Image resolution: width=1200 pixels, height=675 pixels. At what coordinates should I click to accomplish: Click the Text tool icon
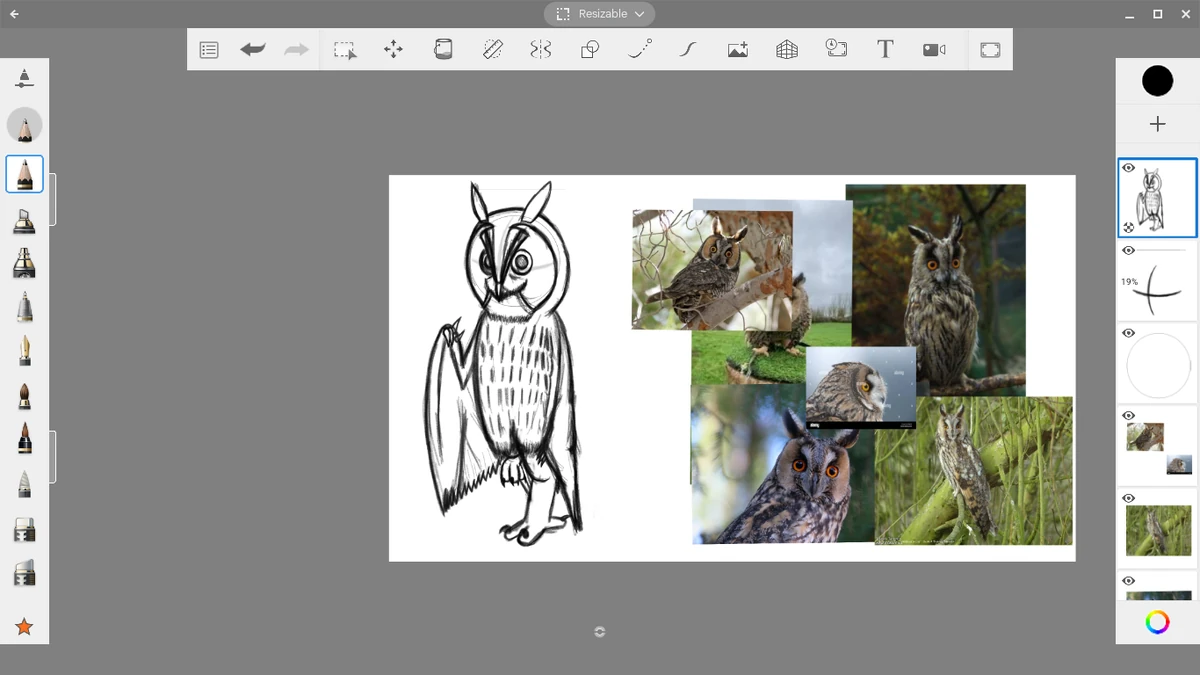885,49
